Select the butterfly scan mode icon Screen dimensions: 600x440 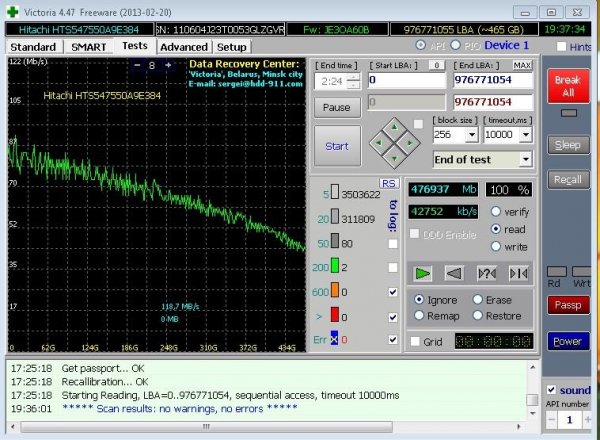coord(518,272)
